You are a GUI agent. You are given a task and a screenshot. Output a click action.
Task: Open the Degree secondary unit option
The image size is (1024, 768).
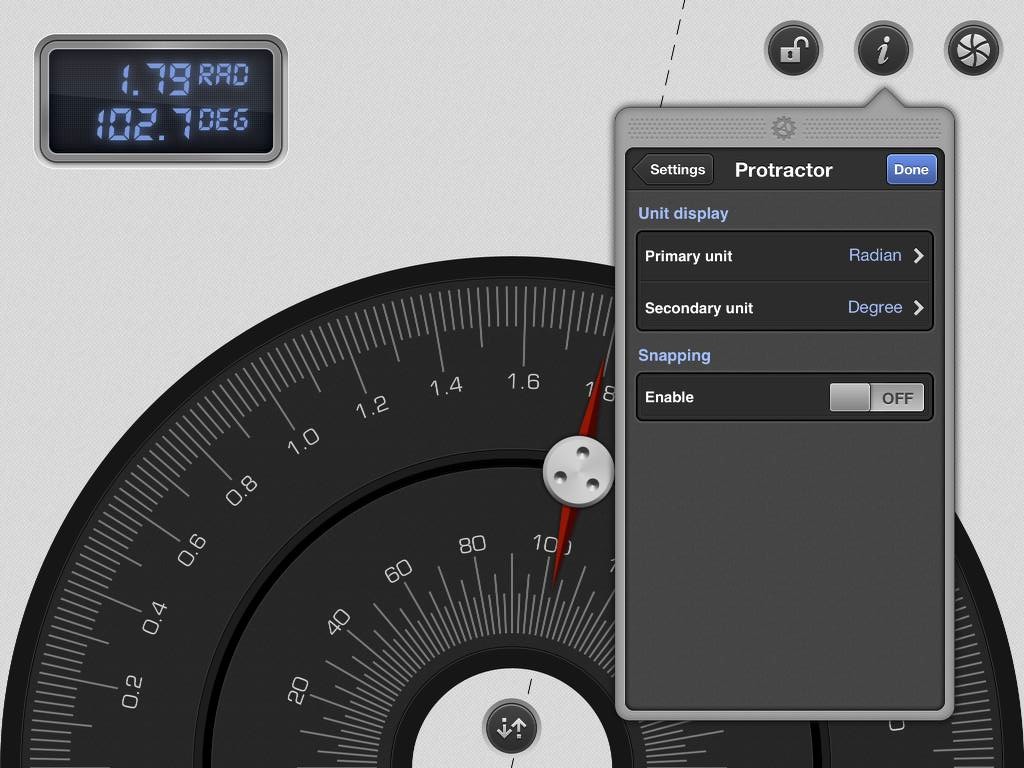coord(874,308)
